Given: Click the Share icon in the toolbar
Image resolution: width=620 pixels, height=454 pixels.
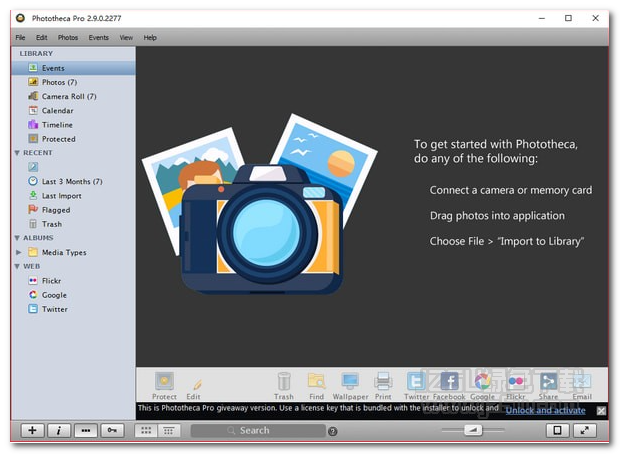Looking at the screenshot, I should (x=548, y=381).
